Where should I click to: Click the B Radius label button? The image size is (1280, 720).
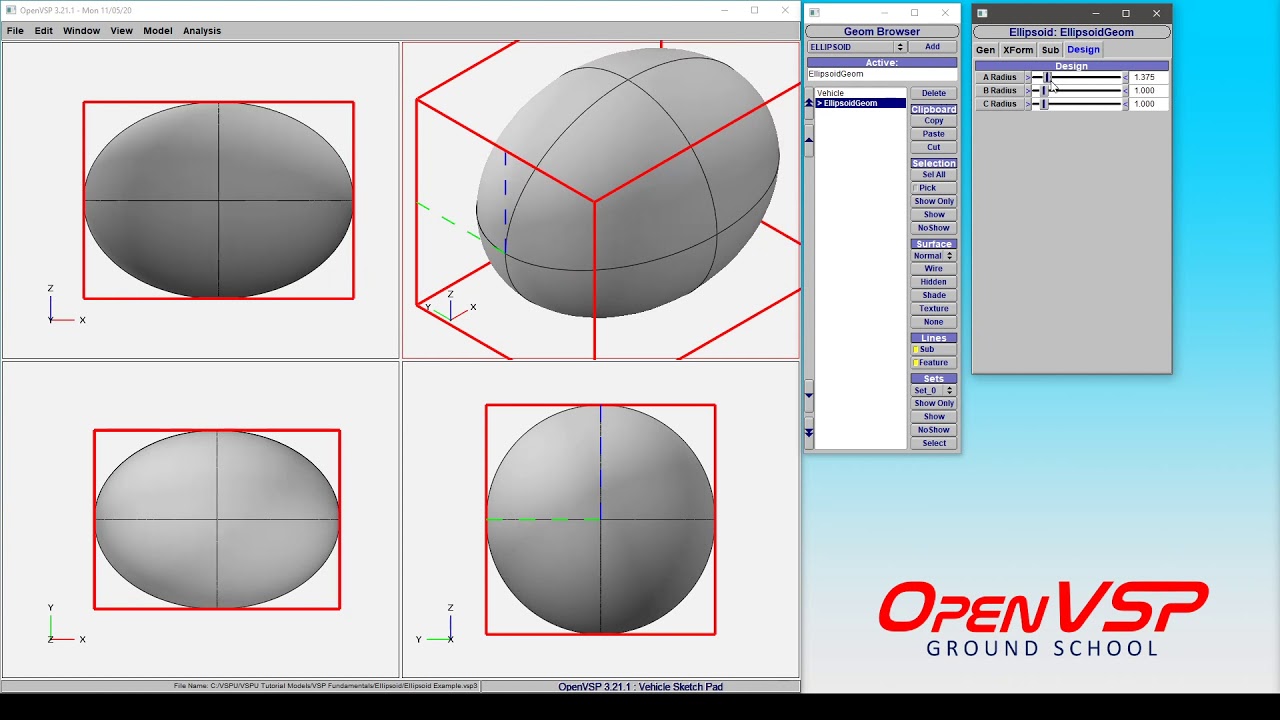point(999,91)
